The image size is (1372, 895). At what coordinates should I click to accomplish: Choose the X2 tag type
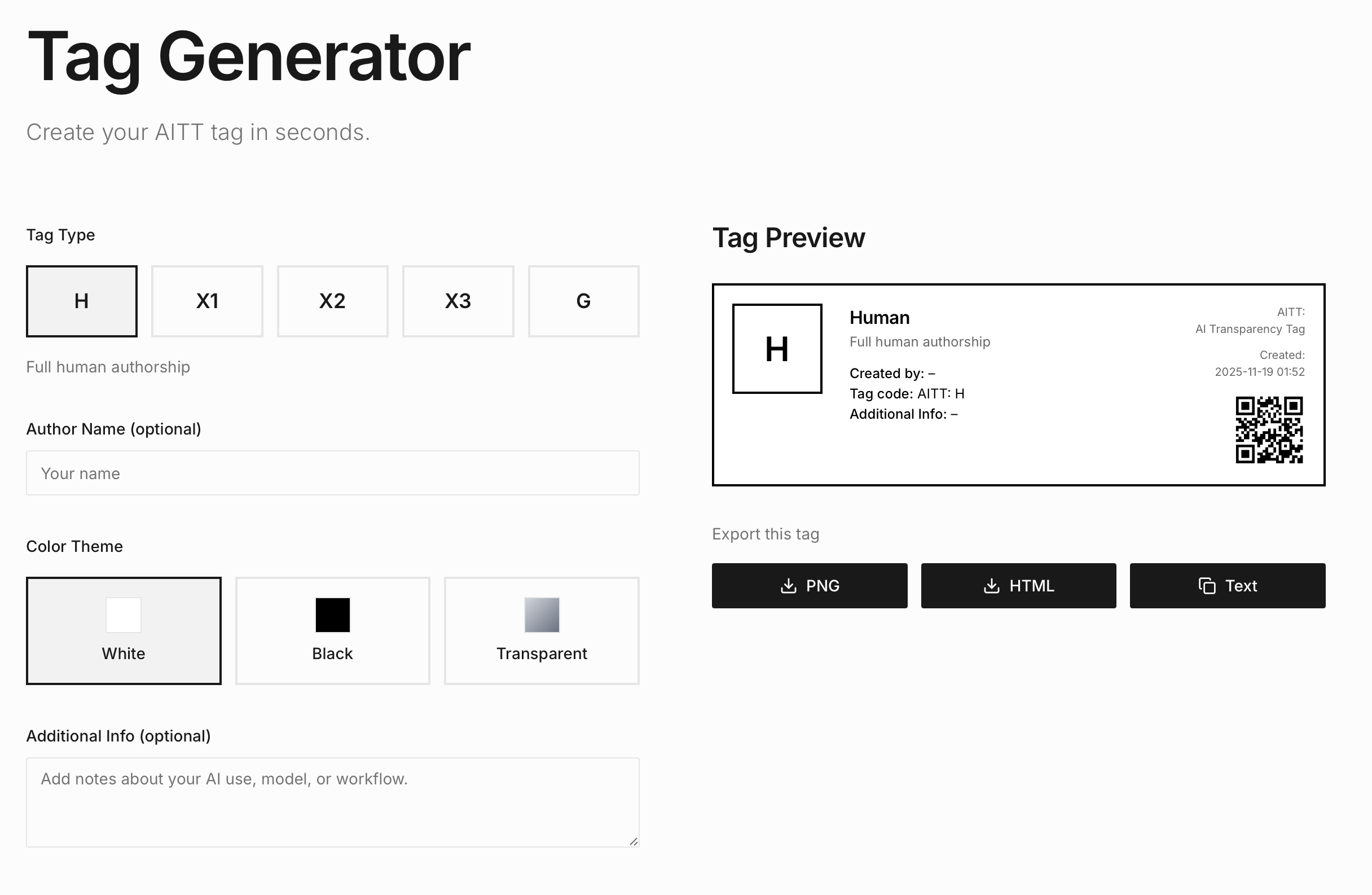pyautogui.click(x=333, y=301)
